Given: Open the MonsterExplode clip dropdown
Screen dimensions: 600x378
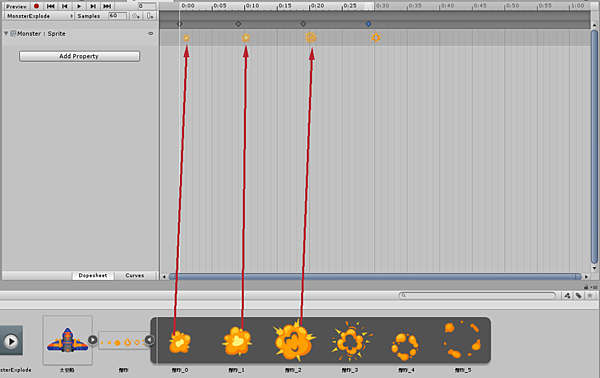Looking at the screenshot, I should point(39,16).
